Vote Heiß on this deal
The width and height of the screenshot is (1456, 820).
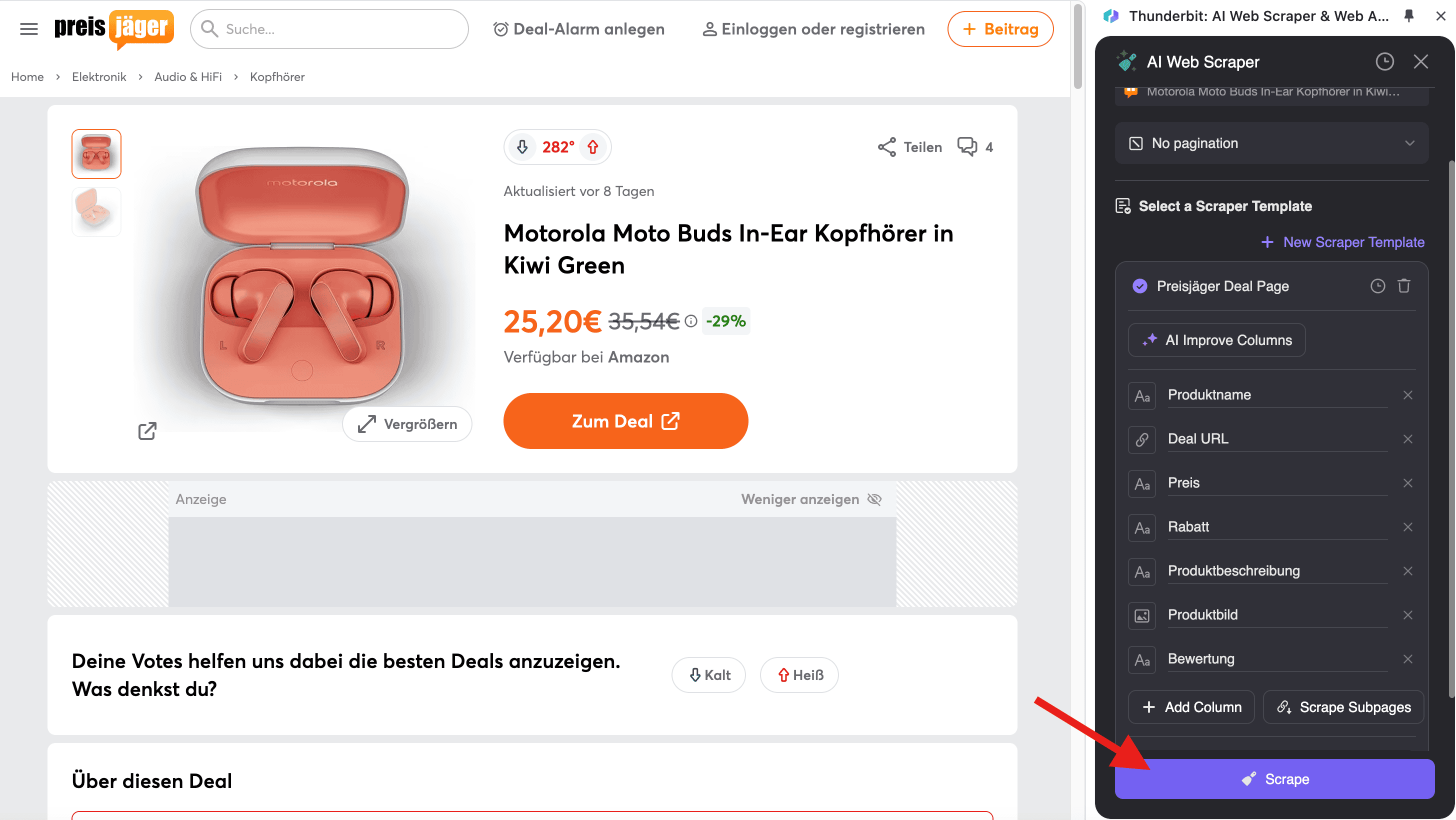click(x=799, y=675)
